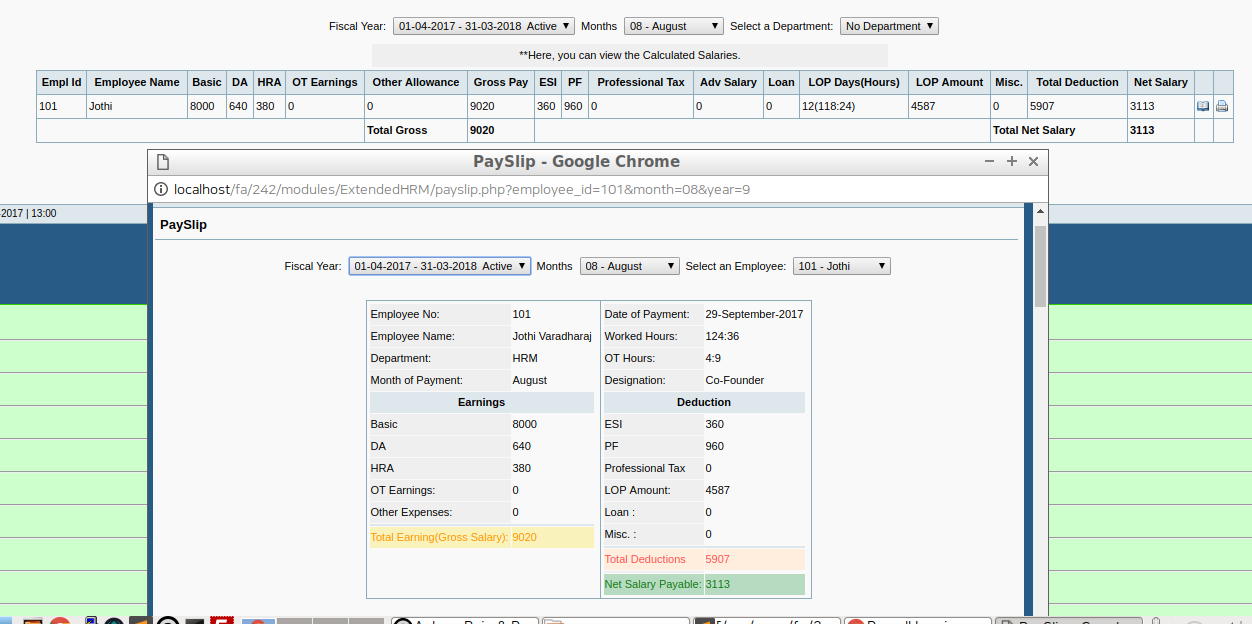Minimize the PaySlip popup window

(989, 161)
